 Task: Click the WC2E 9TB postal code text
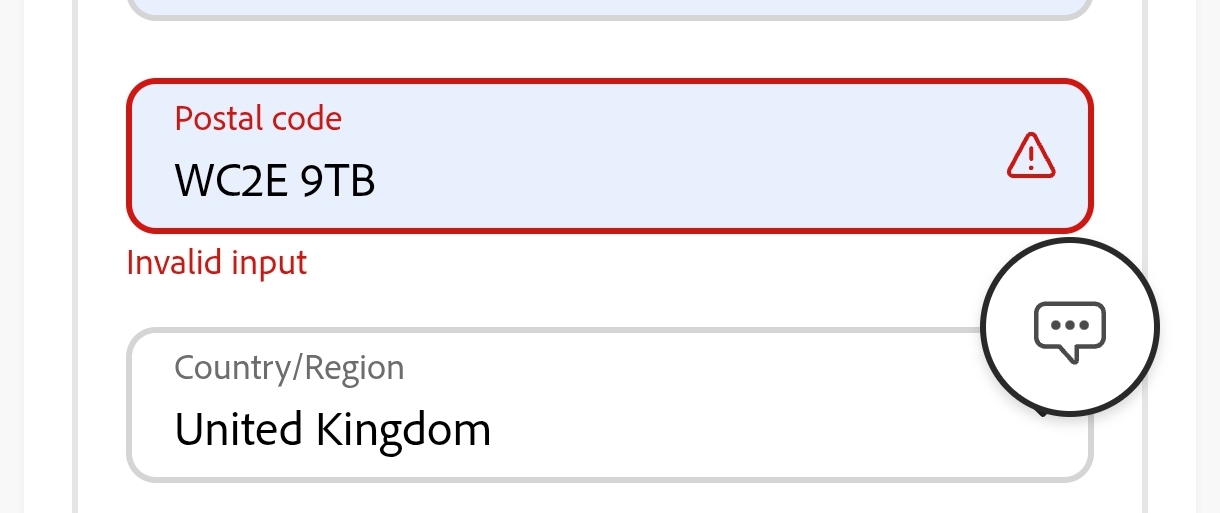[275, 181]
